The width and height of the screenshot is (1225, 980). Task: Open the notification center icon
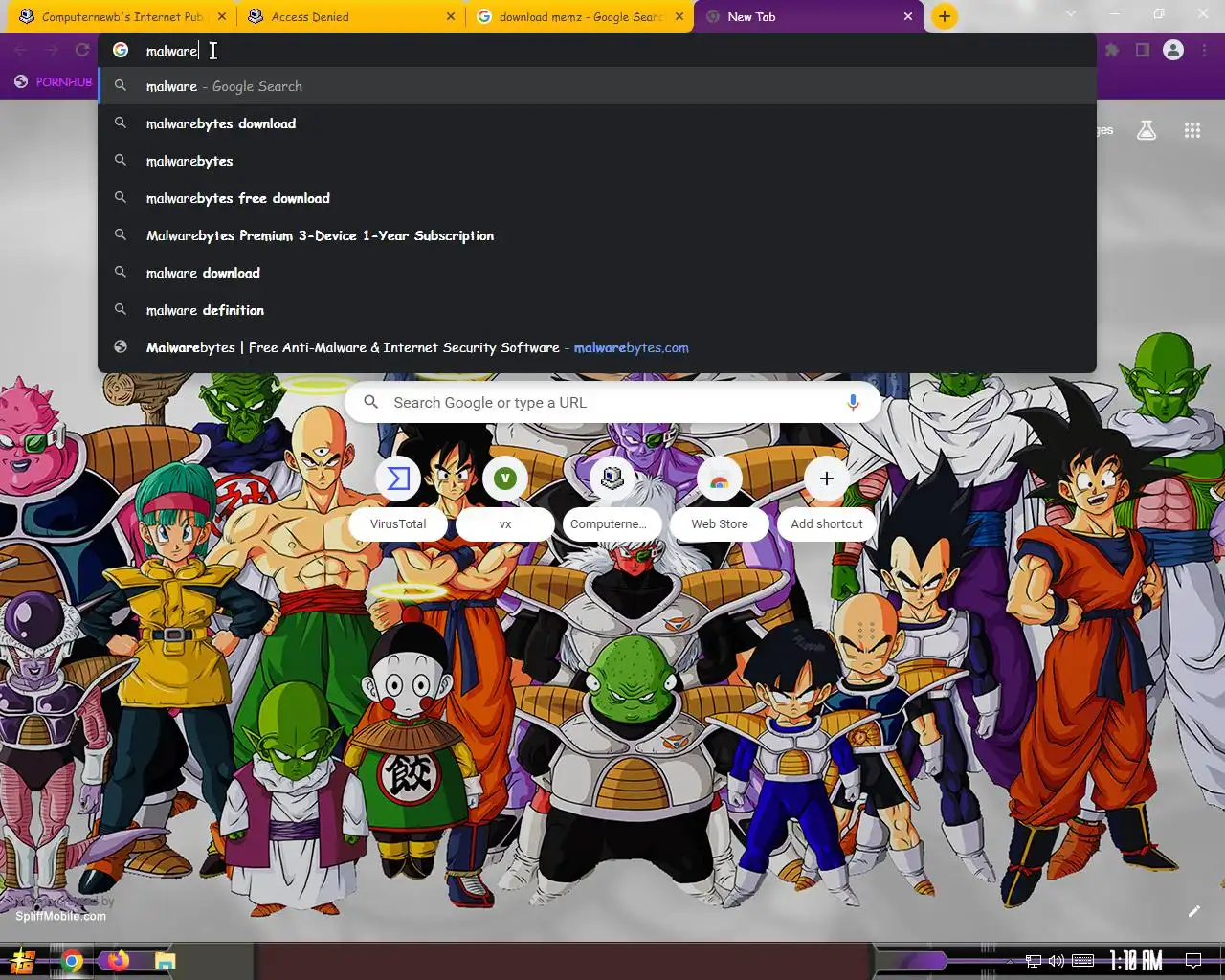point(1193,961)
